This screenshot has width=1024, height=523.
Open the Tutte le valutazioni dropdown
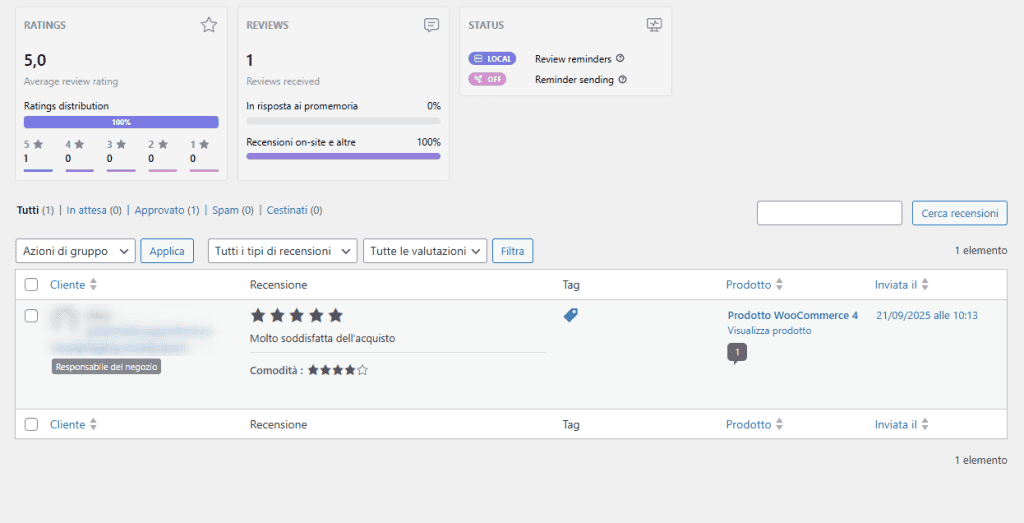tap(425, 251)
